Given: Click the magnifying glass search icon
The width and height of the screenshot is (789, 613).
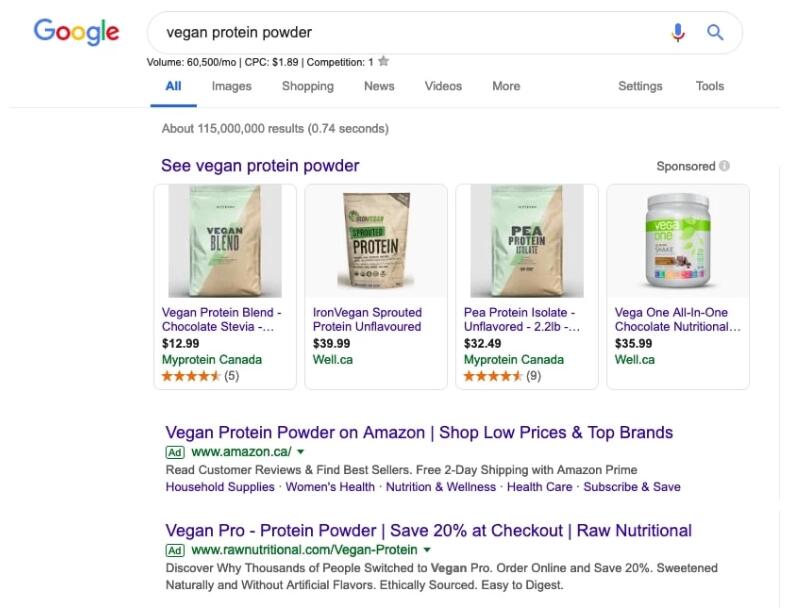Looking at the screenshot, I should coord(715,32).
